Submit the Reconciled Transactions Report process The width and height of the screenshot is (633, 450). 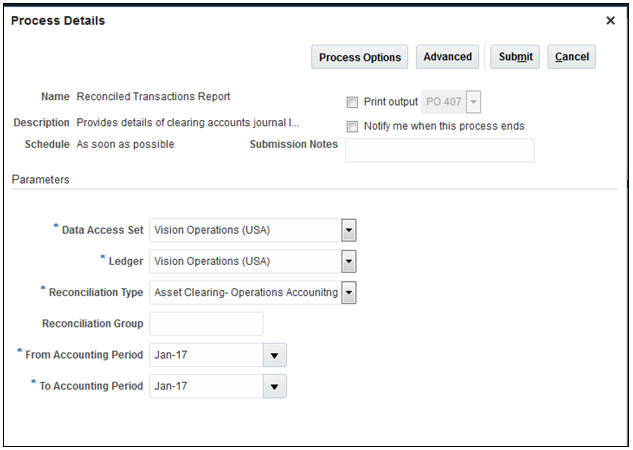(x=515, y=57)
